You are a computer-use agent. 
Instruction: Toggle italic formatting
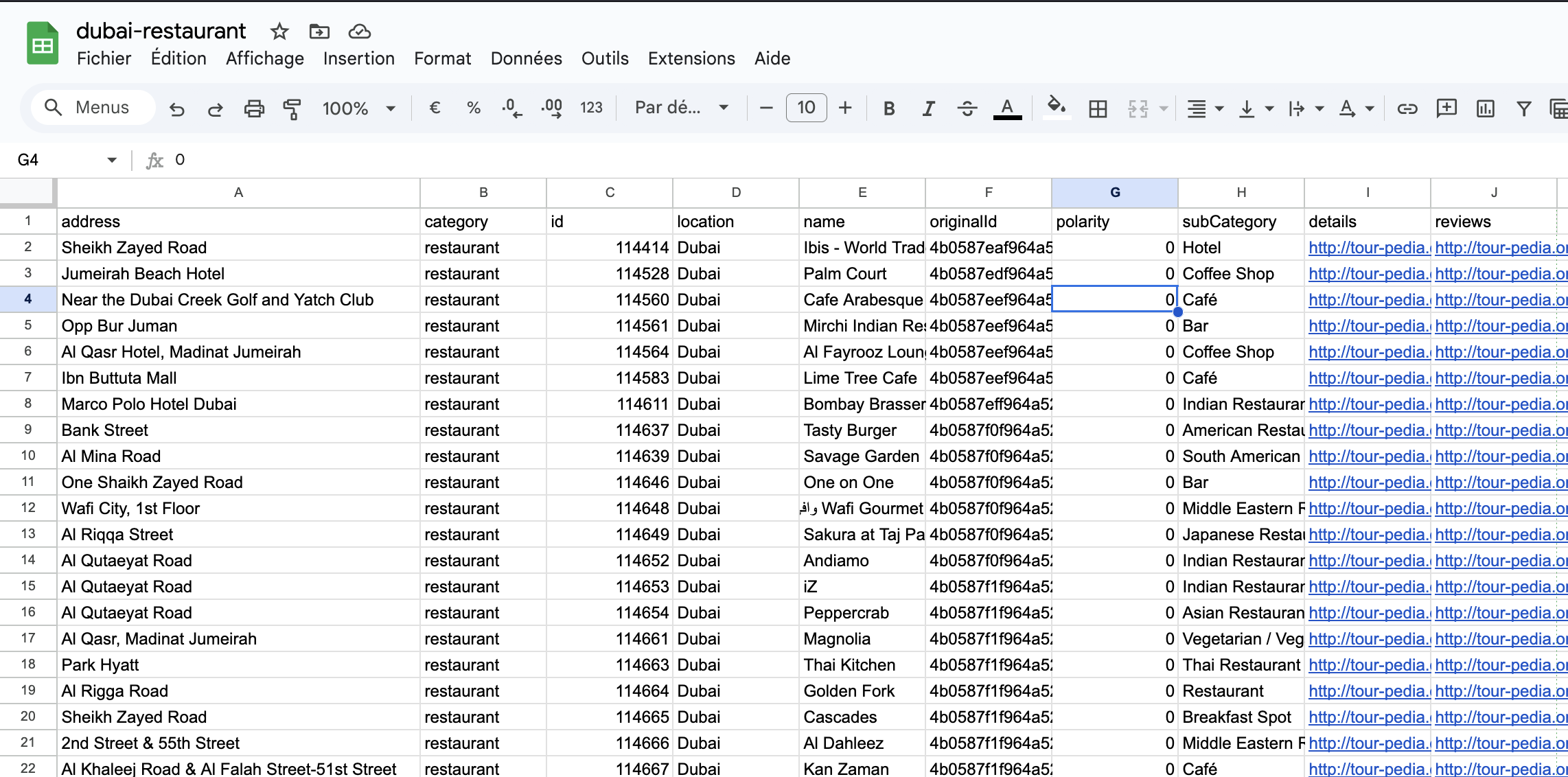pos(928,108)
